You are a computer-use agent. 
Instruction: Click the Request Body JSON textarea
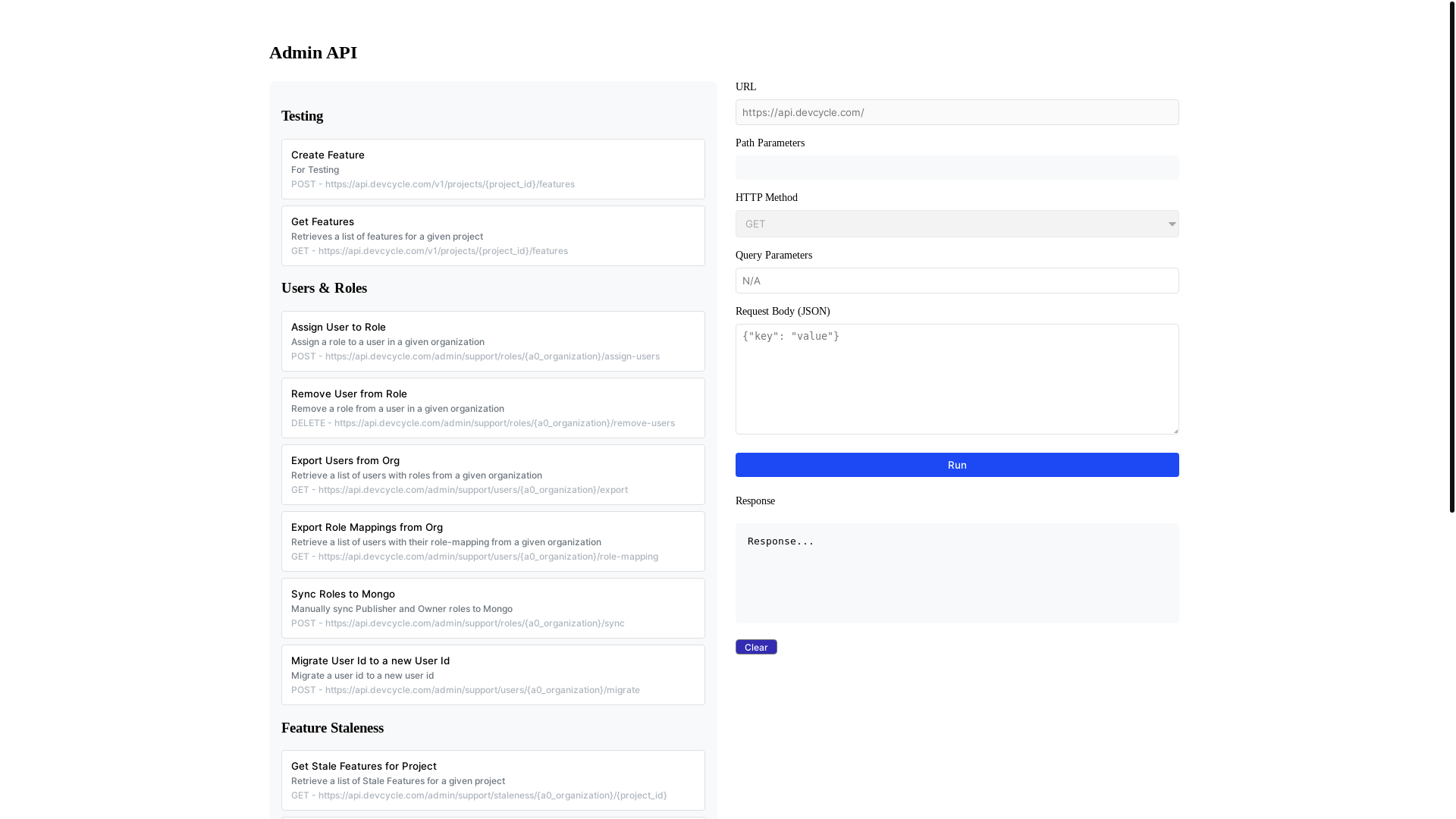coord(957,379)
